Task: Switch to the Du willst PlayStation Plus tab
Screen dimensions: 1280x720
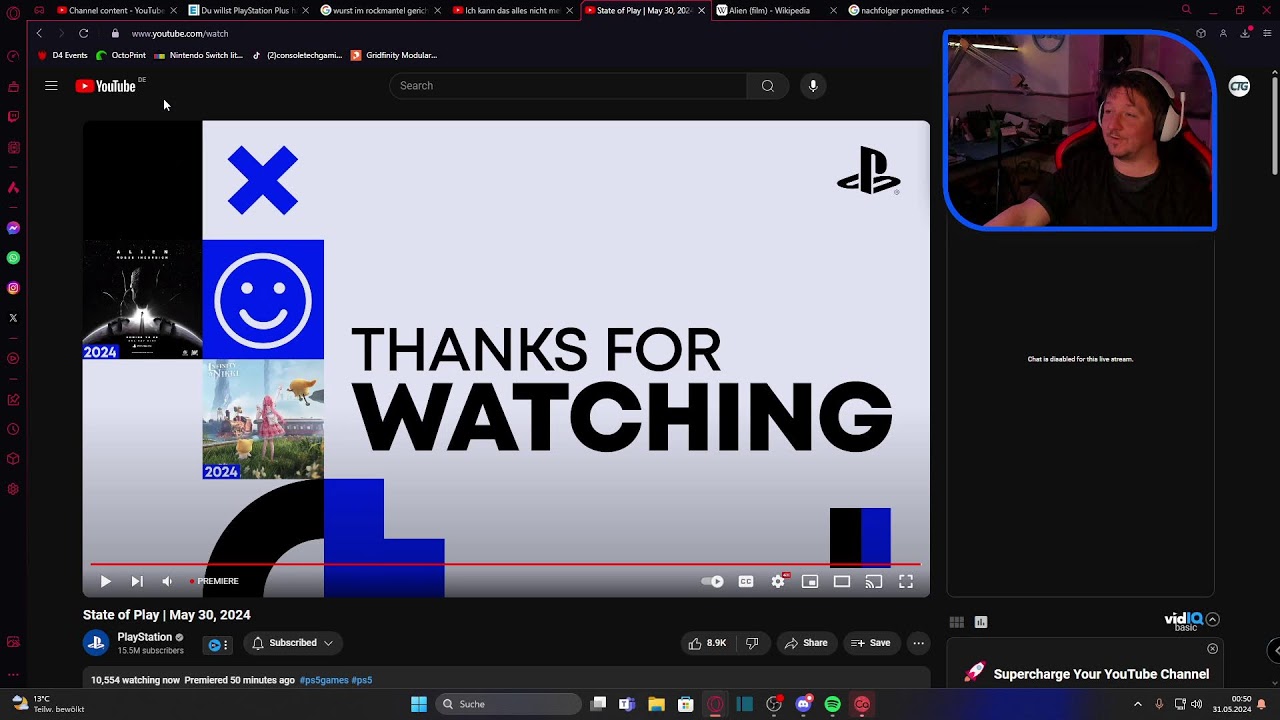Action: coord(248,10)
